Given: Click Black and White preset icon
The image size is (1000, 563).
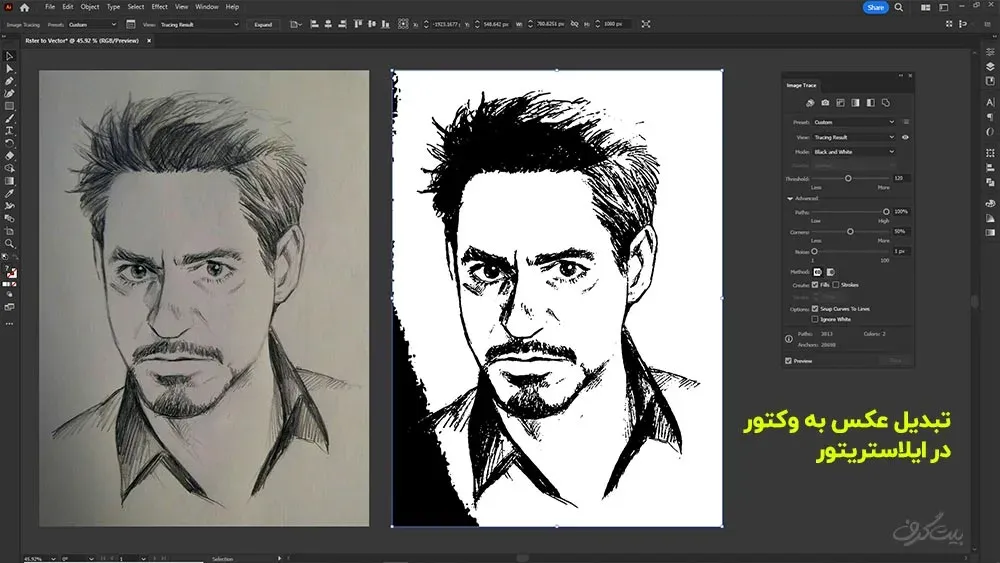Looking at the screenshot, I should (871, 103).
